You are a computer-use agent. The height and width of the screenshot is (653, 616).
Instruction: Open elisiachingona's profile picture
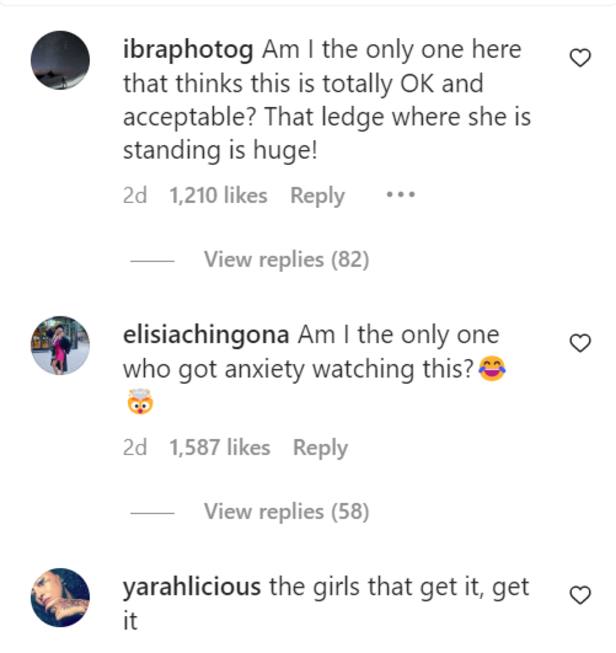61,346
